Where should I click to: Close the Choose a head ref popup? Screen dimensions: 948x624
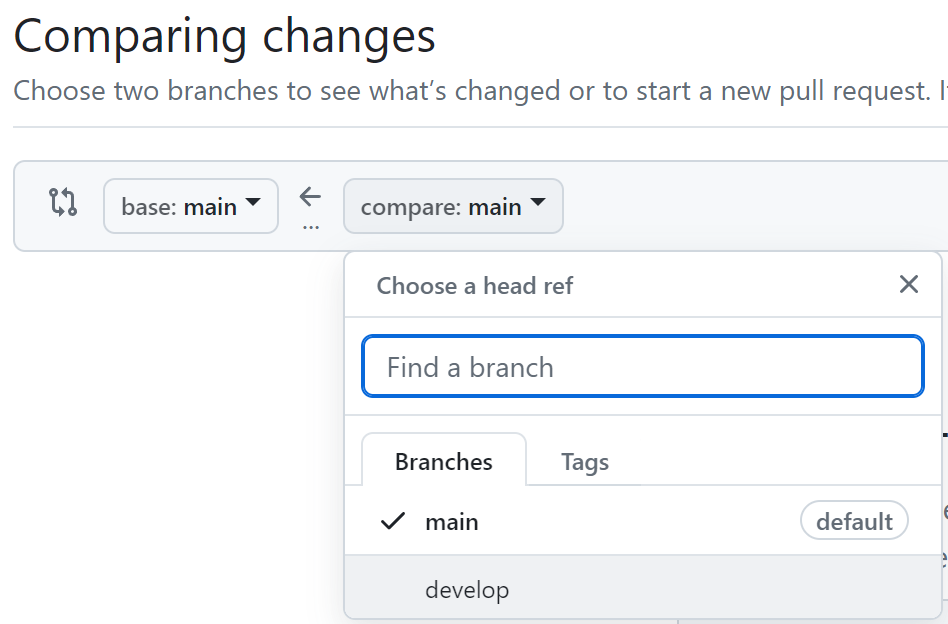[x=909, y=284]
